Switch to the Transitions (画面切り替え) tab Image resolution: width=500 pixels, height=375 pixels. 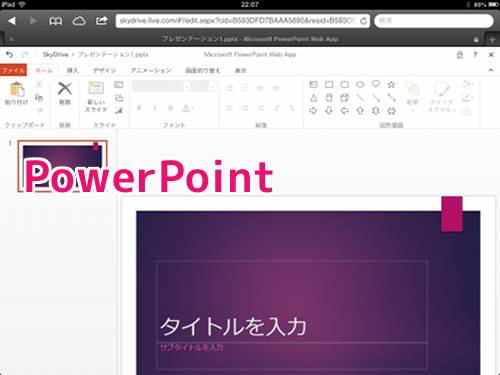[203, 70]
